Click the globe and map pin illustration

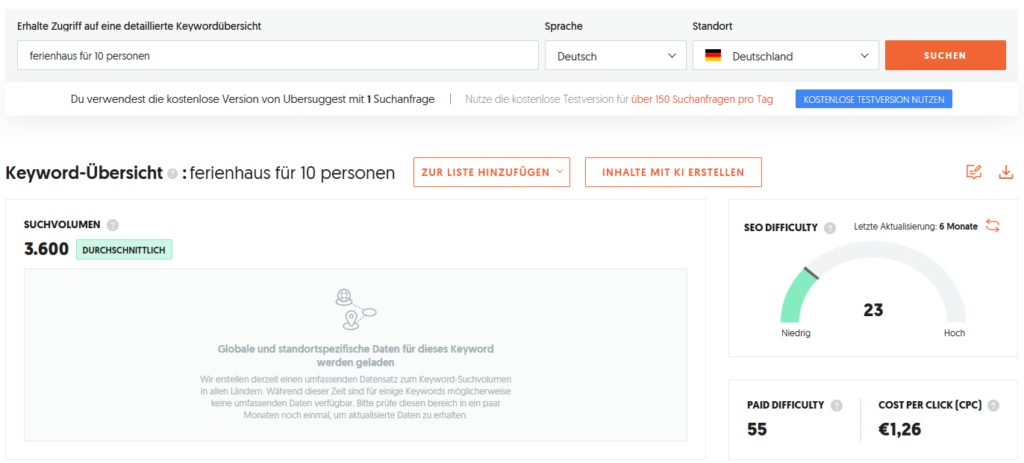pyautogui.click(x=355, y=309)
